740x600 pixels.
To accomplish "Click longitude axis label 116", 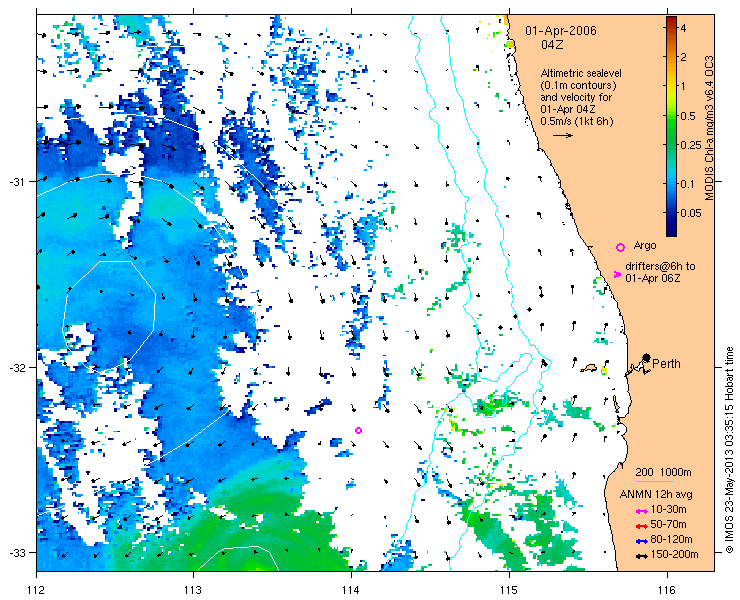I will coord(667,590).
